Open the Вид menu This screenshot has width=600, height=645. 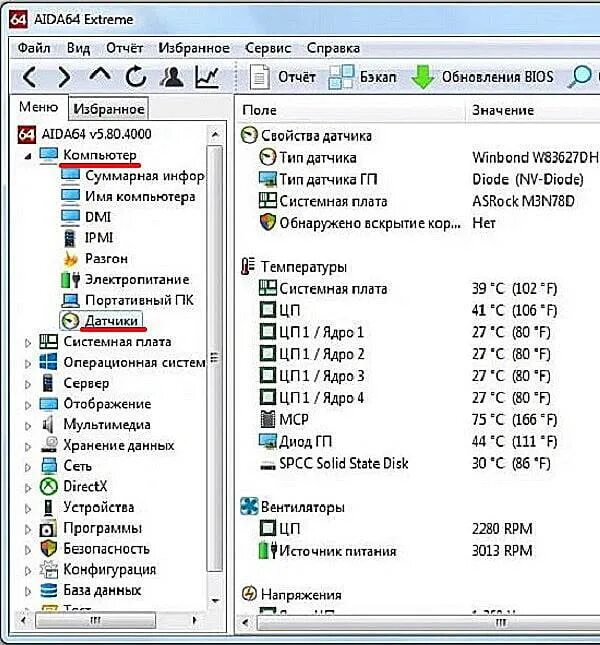tap(79, 48)
